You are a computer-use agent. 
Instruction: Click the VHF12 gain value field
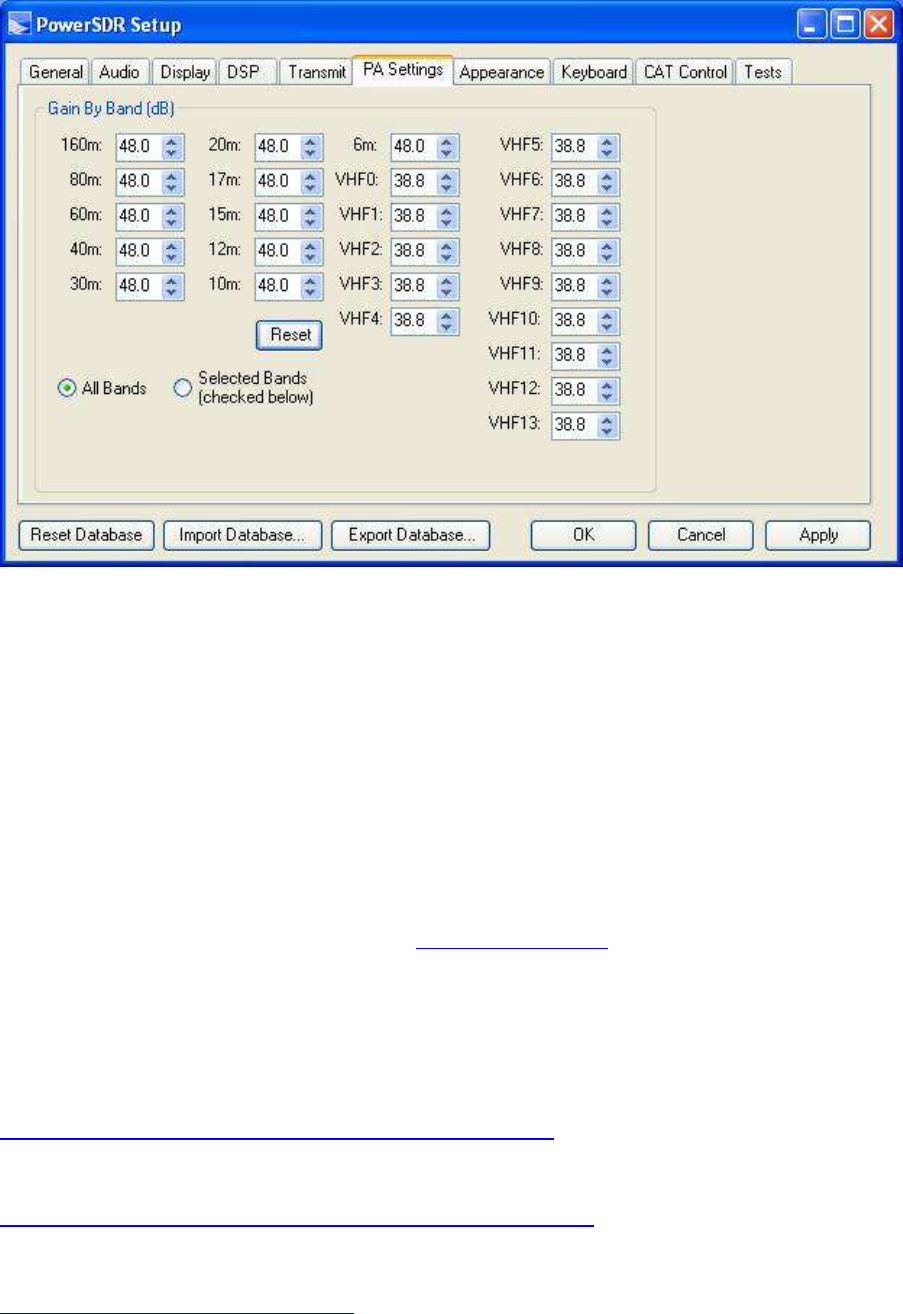574,389
